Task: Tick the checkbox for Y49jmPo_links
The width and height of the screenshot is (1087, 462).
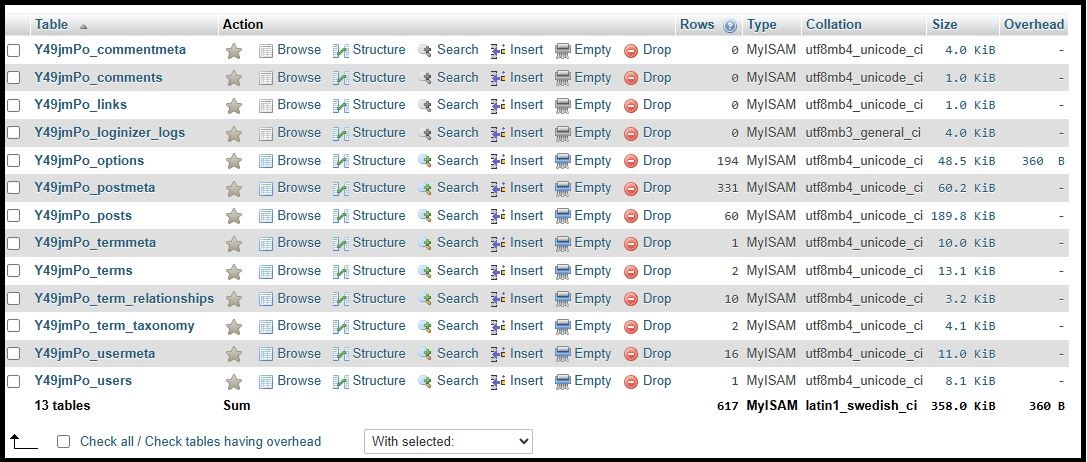Action: point(14,105)
